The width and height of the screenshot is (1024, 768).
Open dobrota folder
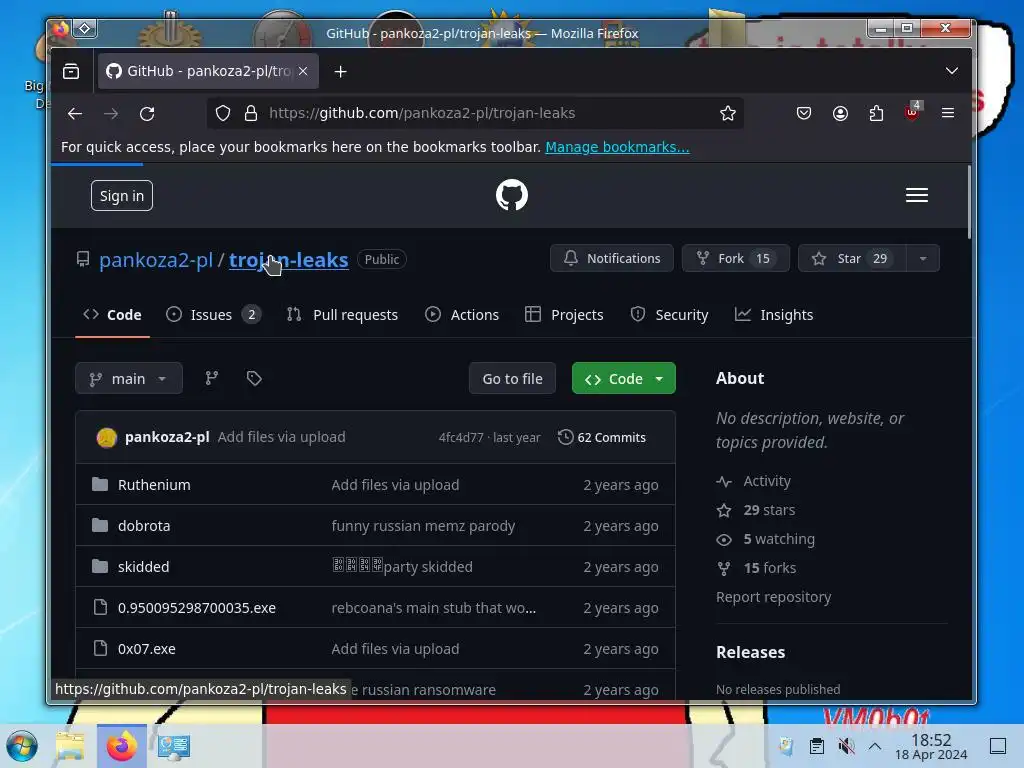click(x=144, y=526)
